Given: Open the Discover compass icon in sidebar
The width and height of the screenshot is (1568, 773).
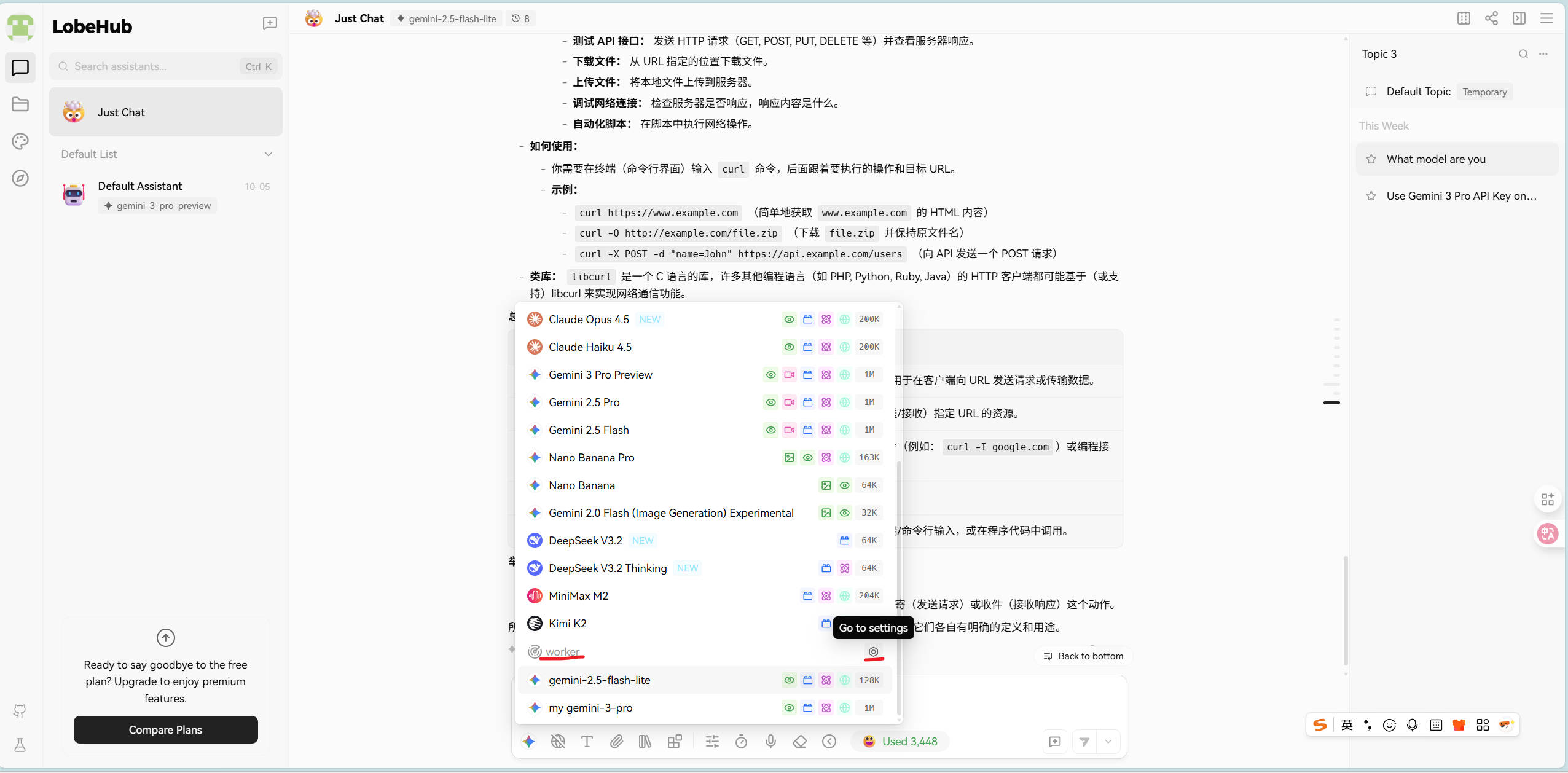Looking at the screenshot, I should pos(20,178).
